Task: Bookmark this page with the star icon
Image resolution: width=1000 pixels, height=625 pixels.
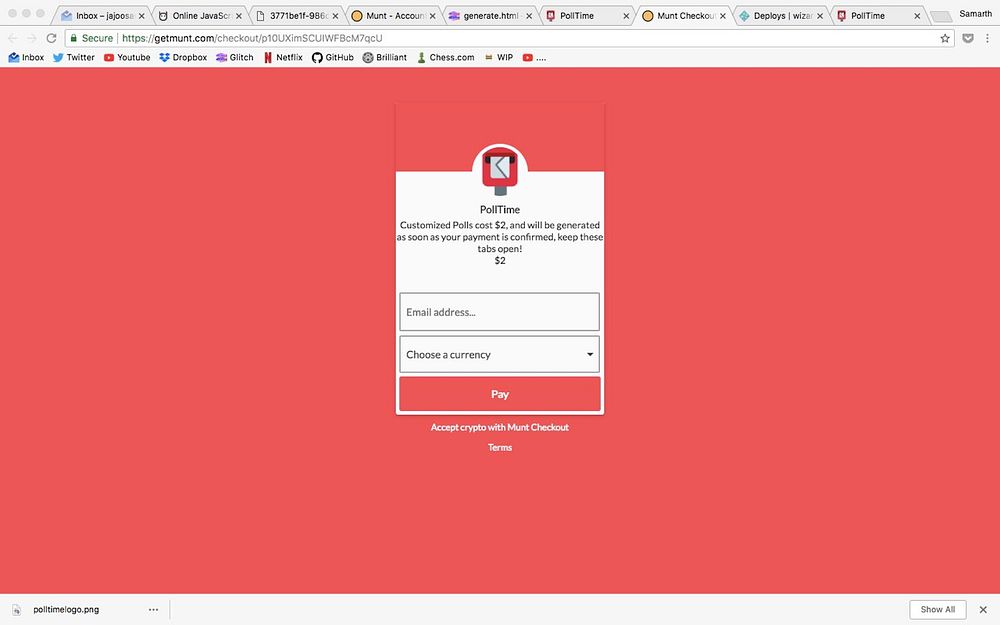Action: pos(945,38)
